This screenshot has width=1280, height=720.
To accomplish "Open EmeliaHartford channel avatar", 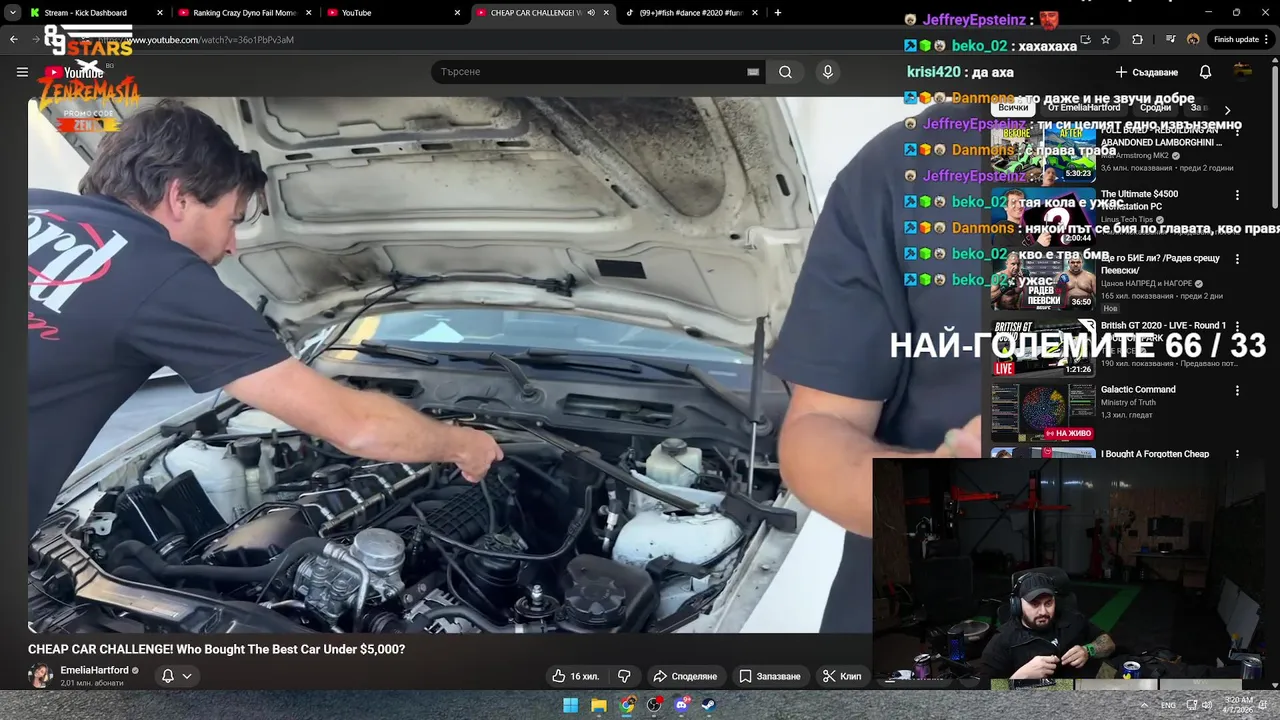I will 40,676.
